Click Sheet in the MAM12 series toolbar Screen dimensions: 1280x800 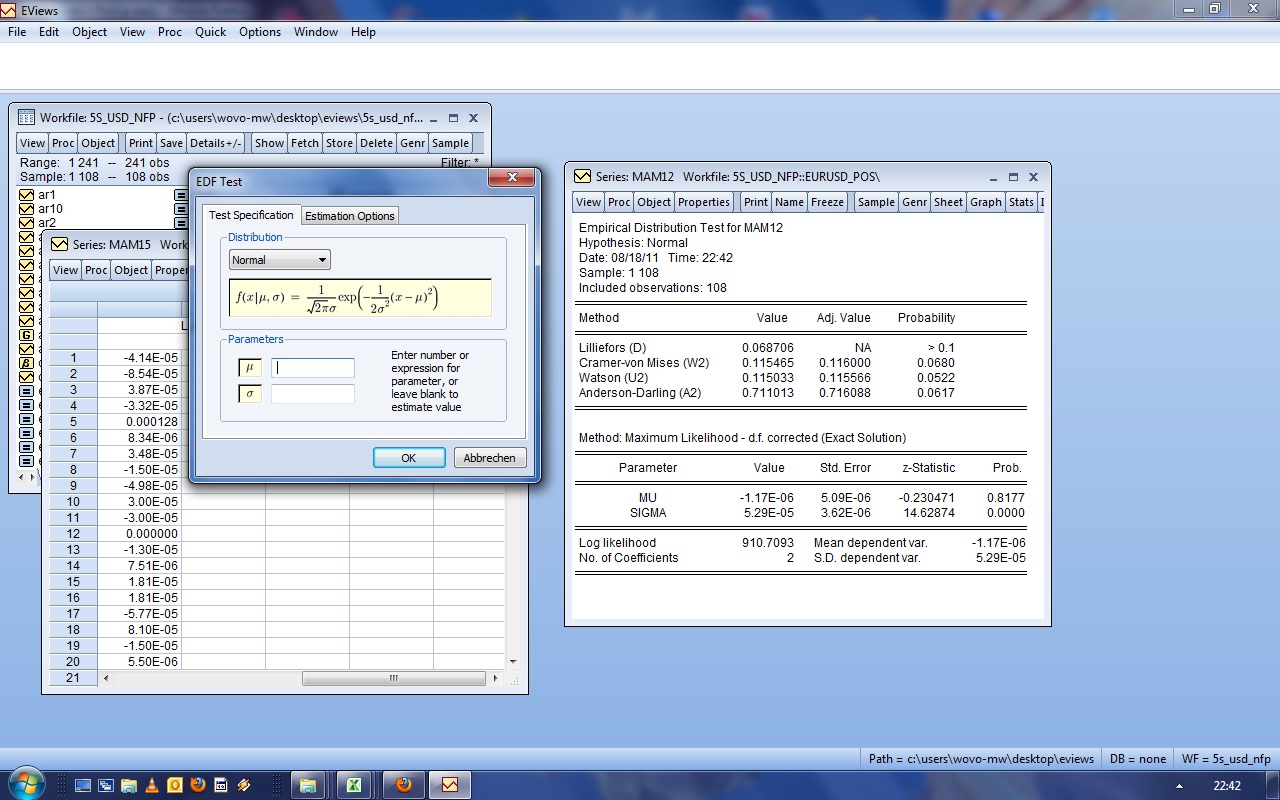pos(949,202)
